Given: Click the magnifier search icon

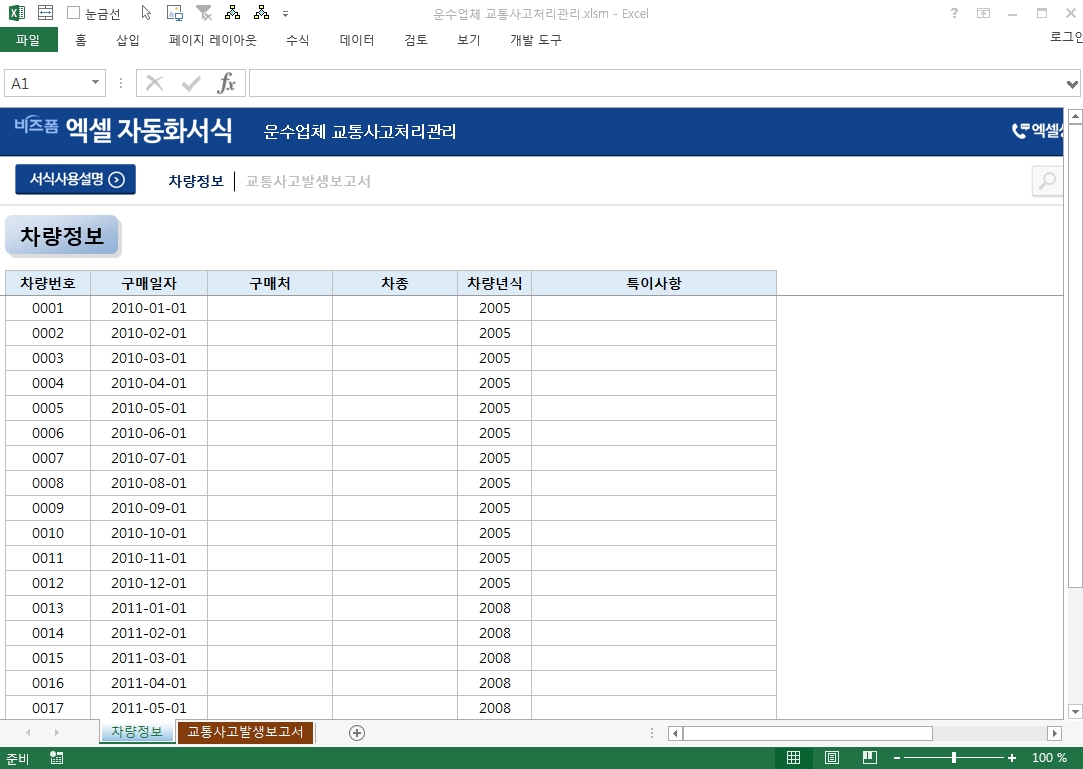Looking at the screenshot, I should (1047, 181).
